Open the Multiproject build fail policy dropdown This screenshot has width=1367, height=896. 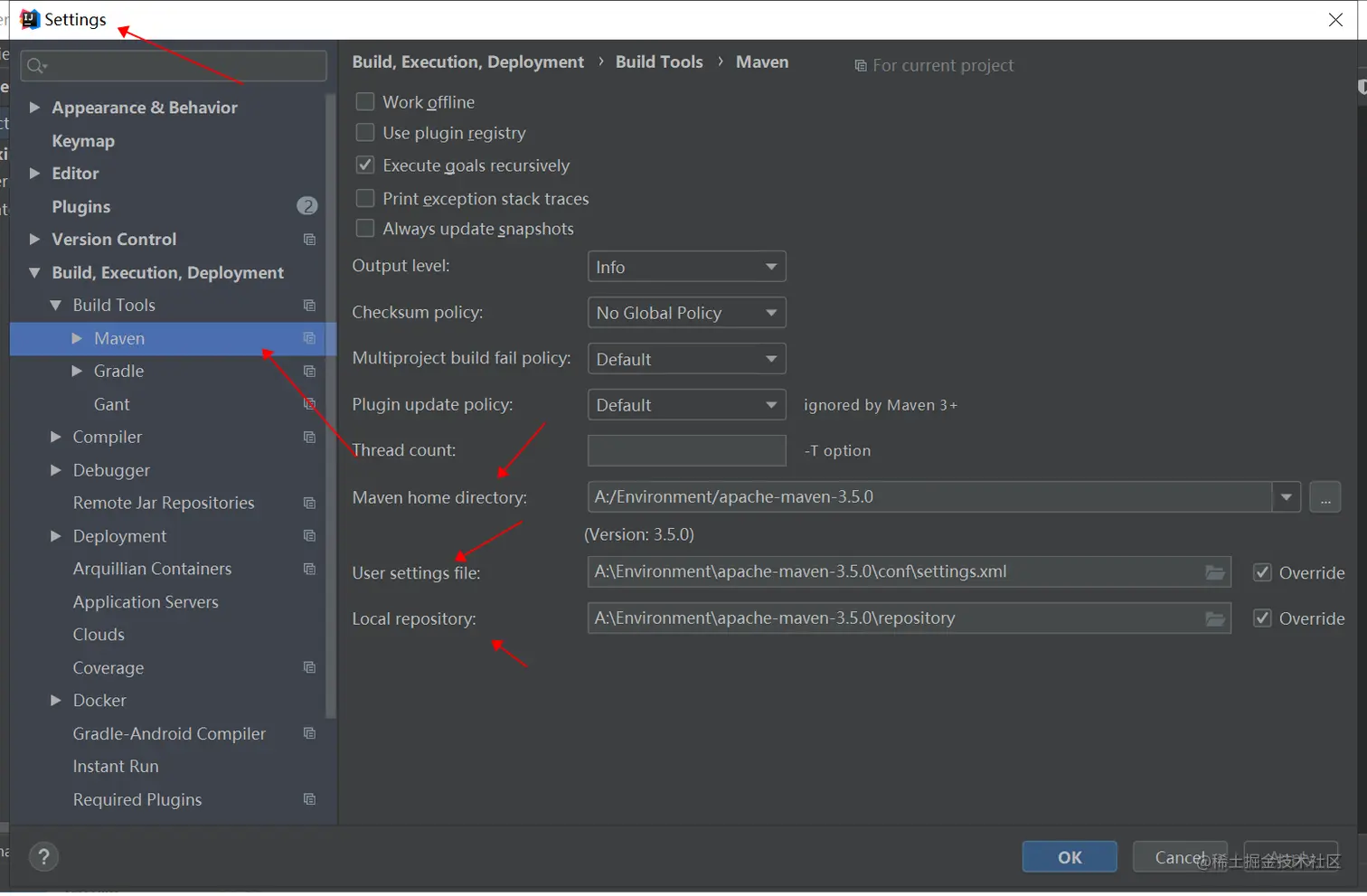[x=686, y=359]
